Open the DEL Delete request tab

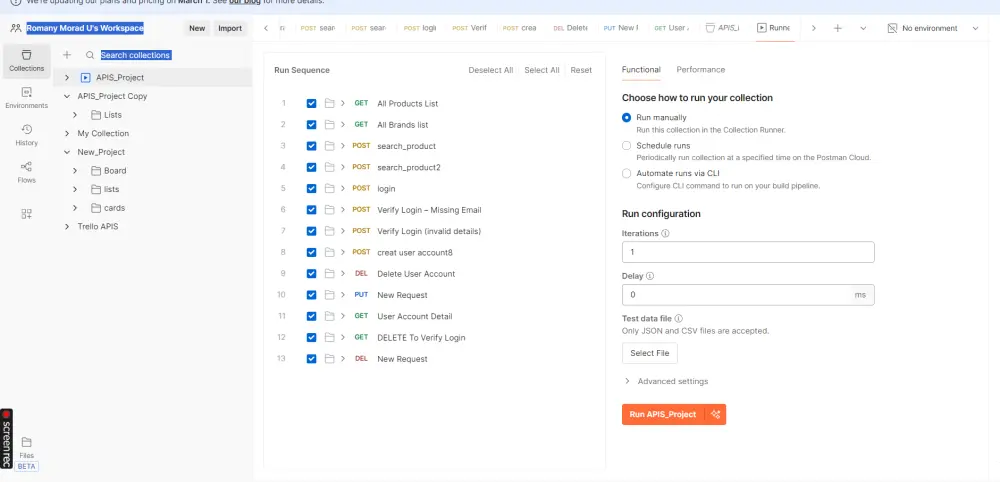pyautogui.click(x=570, y=28)
